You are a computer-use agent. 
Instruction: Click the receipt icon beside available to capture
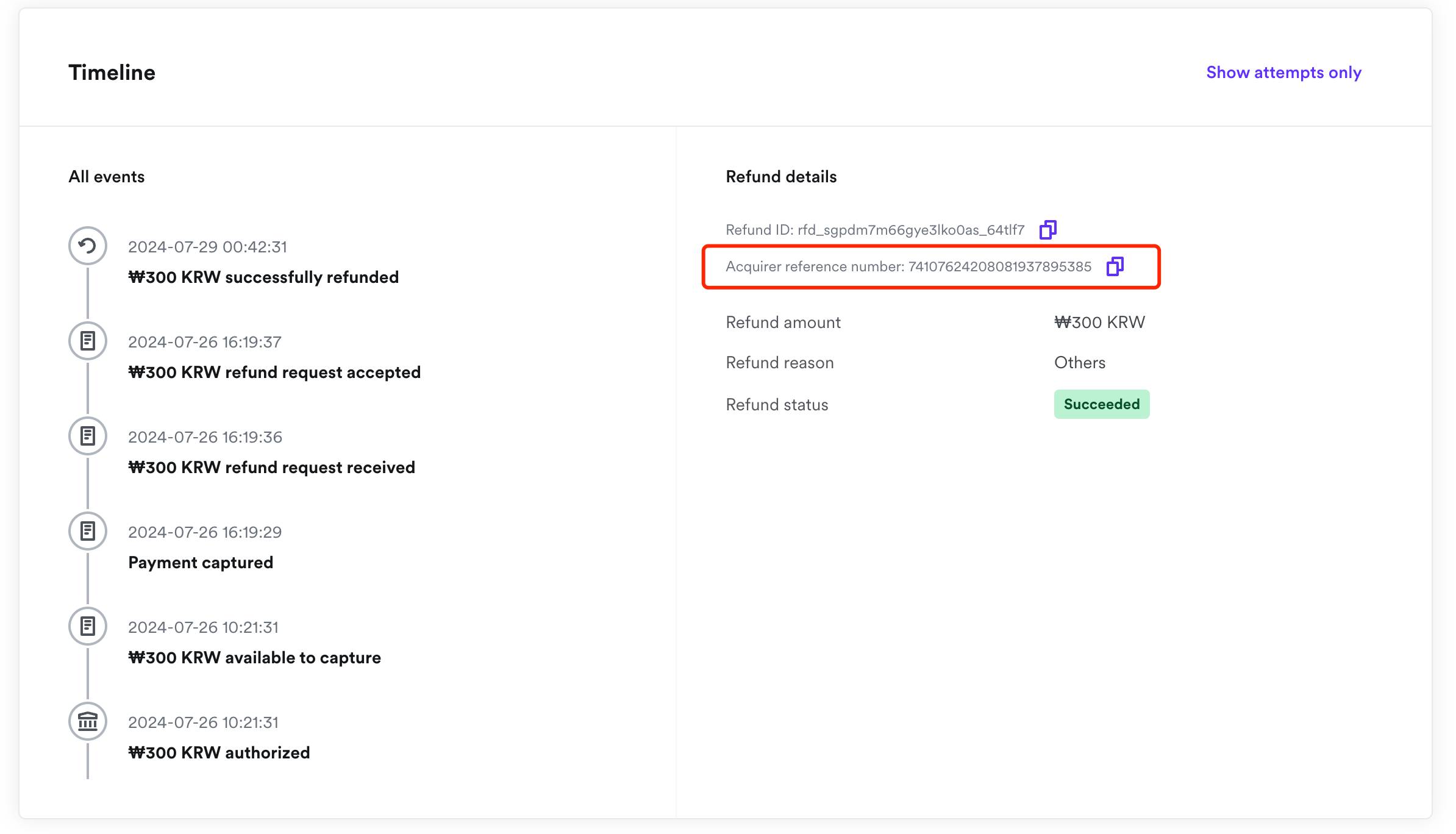point(87,626)
